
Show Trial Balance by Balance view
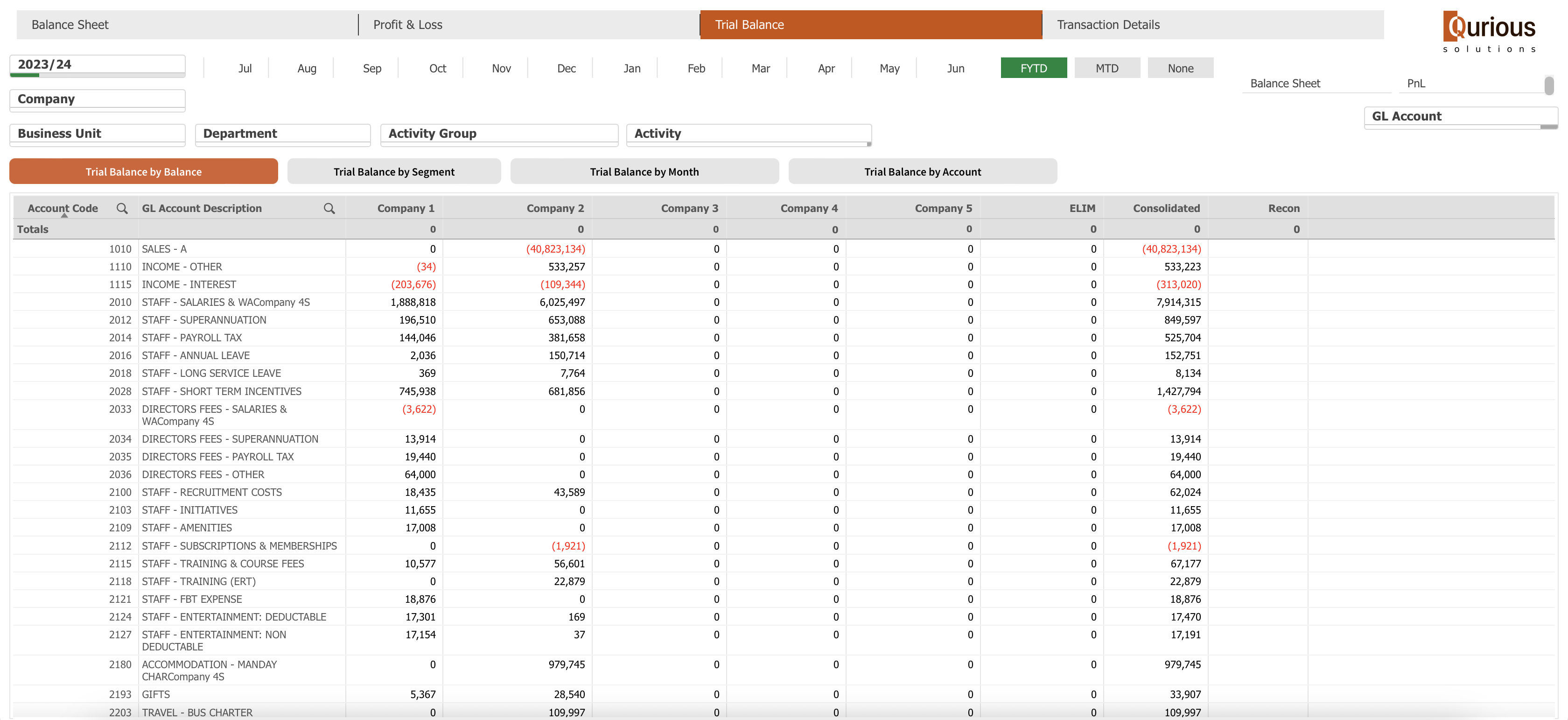click(x=144, y=172)
